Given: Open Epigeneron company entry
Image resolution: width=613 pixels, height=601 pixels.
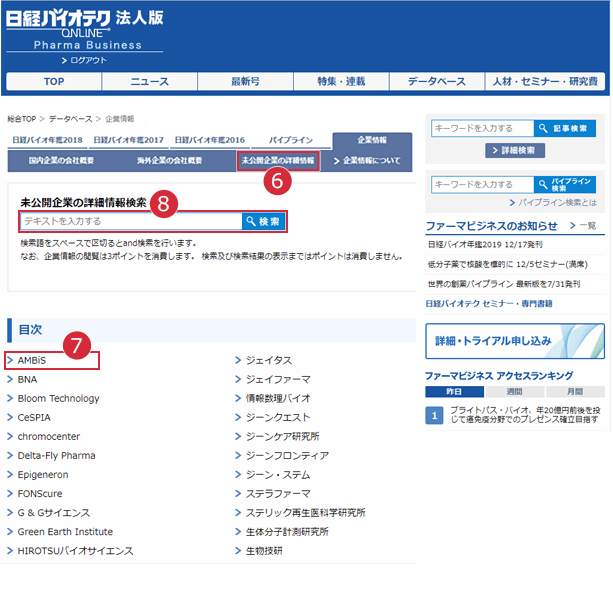Looking at the screenshot, I should coord(43,475).
